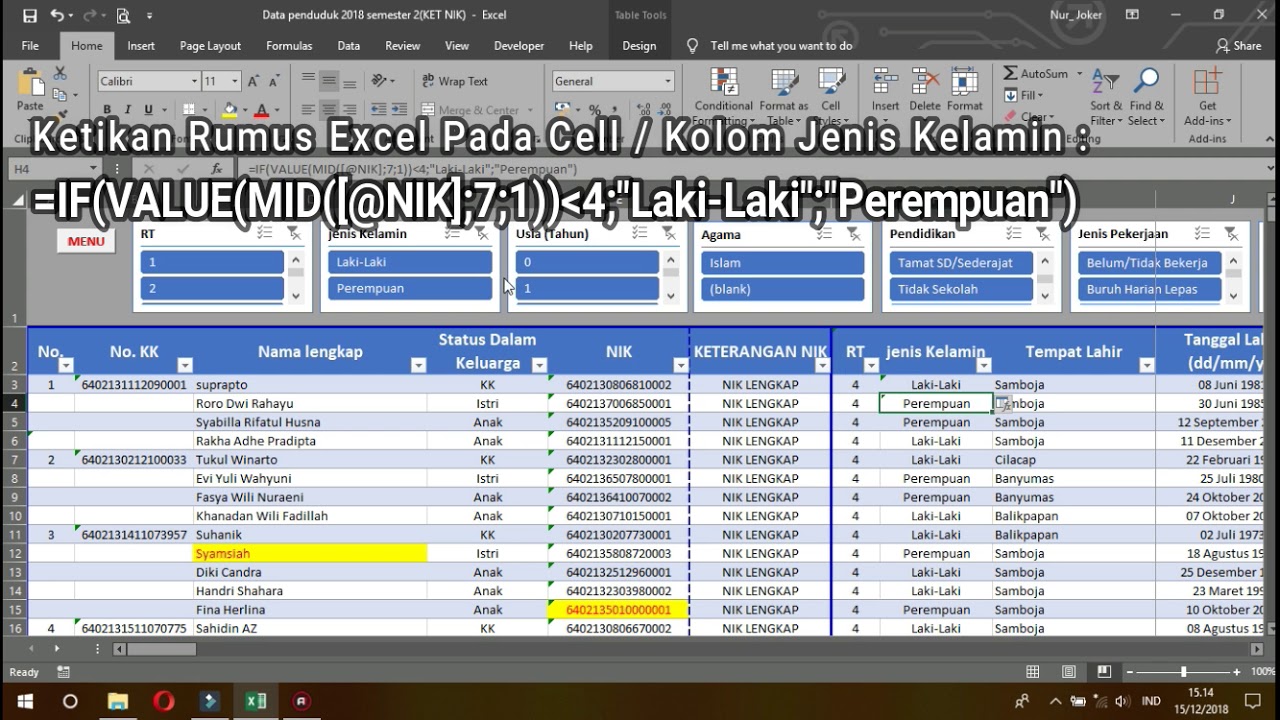
Task: Select Laki-Laki in jenis Kelamin slicer
Action: pyautogui.click(x=410, y=262)
